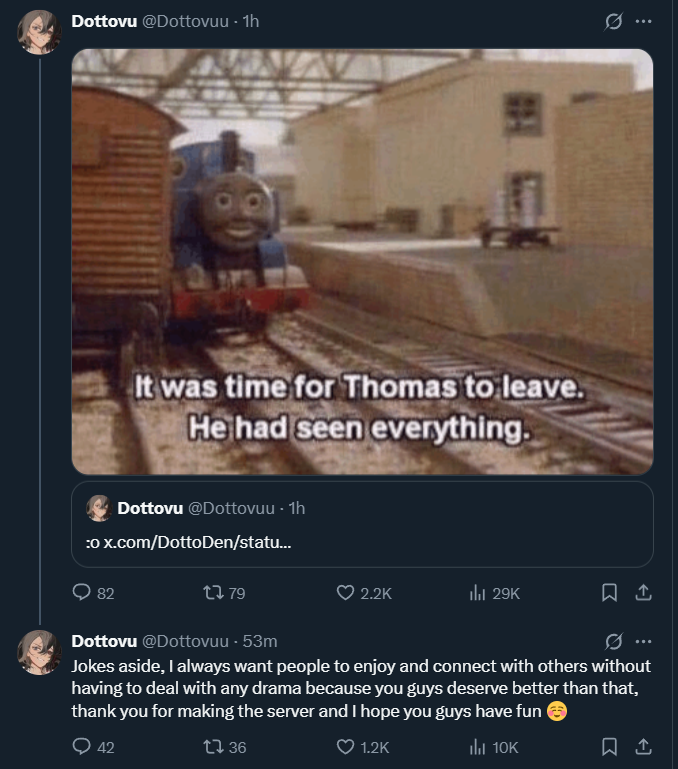
Task: Open Grok icon on second tweet
Action: pyautogui.click(x=614, y=641)
